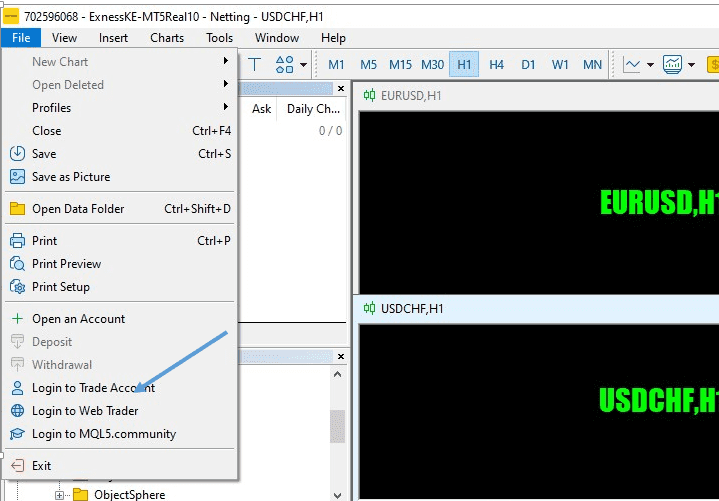The image size is (719, 501).
Task: Open the Help menu
Action: [x=333, y=38]
